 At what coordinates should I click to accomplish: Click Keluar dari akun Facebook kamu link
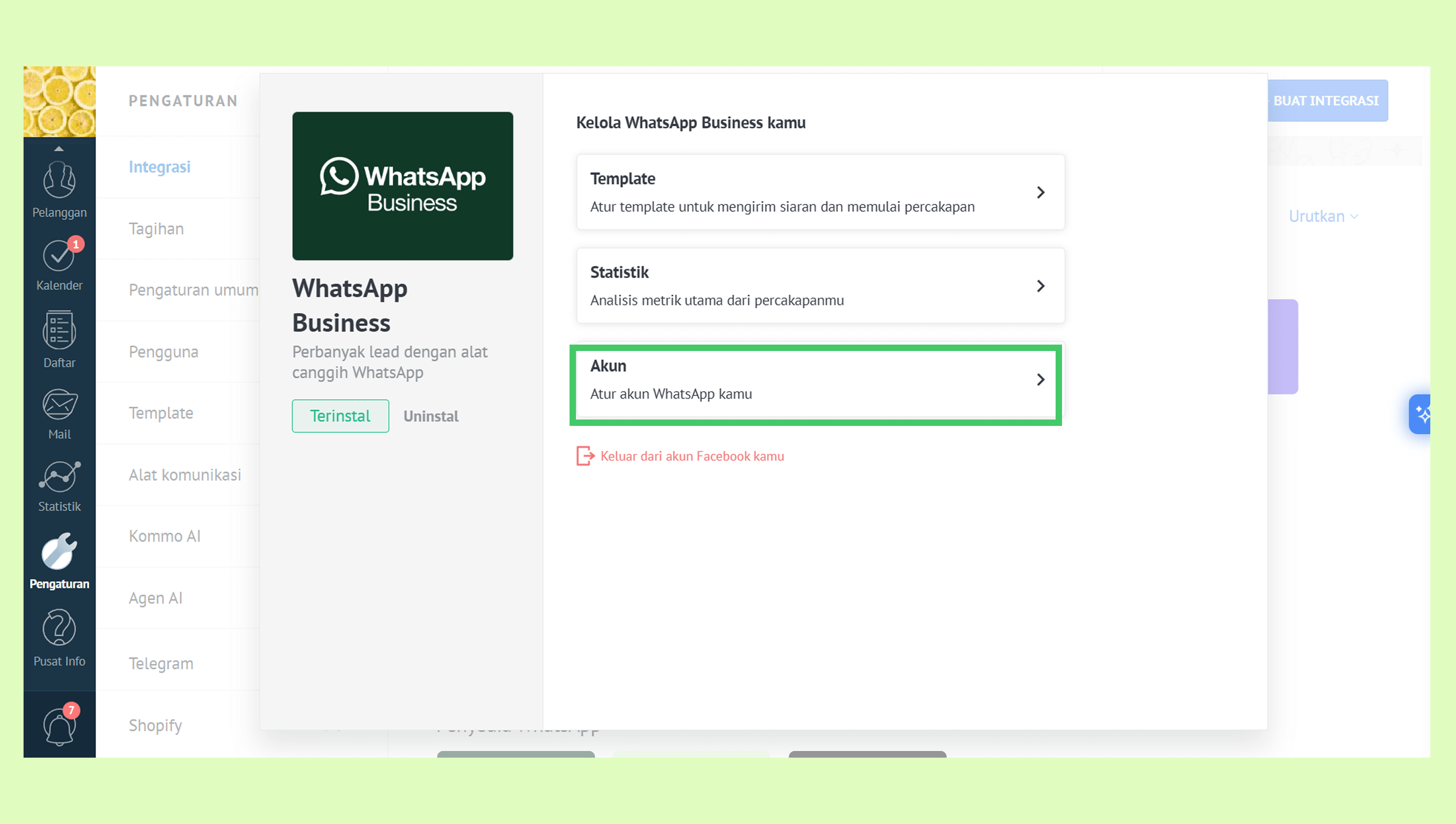point(692,456)
